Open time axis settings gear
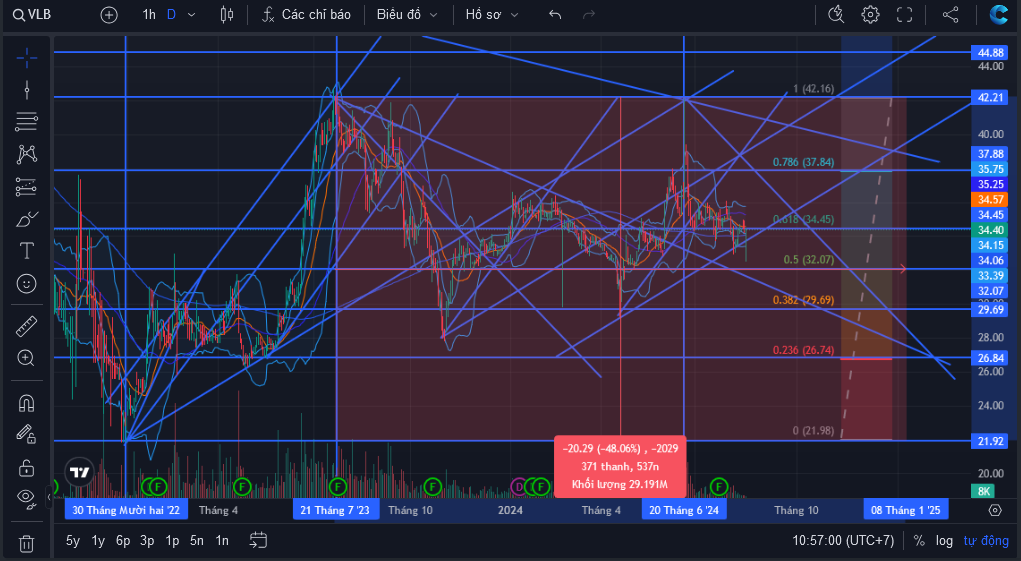The width and height of the screenshot is (1021, 561). coord(995,510)
